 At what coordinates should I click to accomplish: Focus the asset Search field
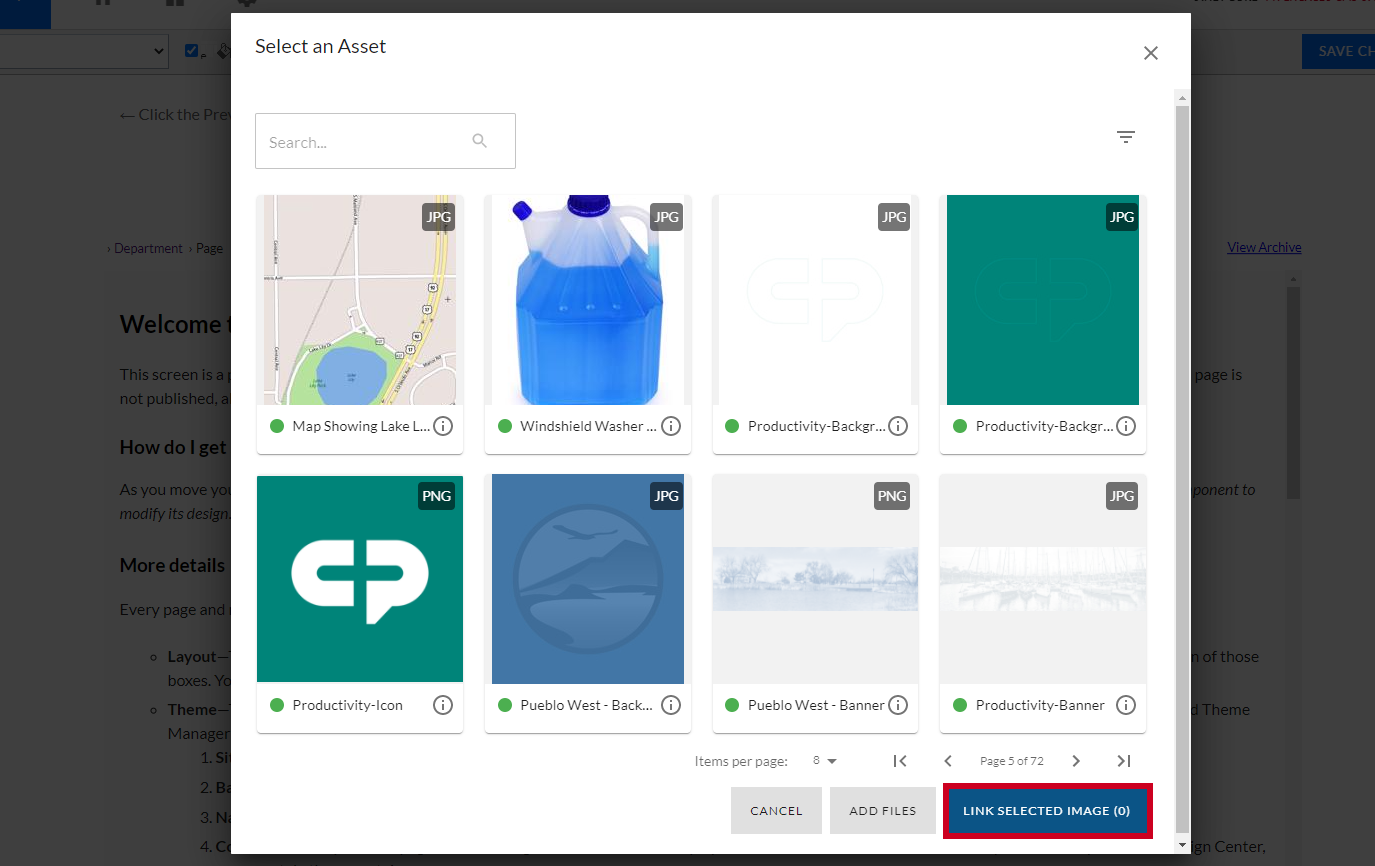[385, 141]
